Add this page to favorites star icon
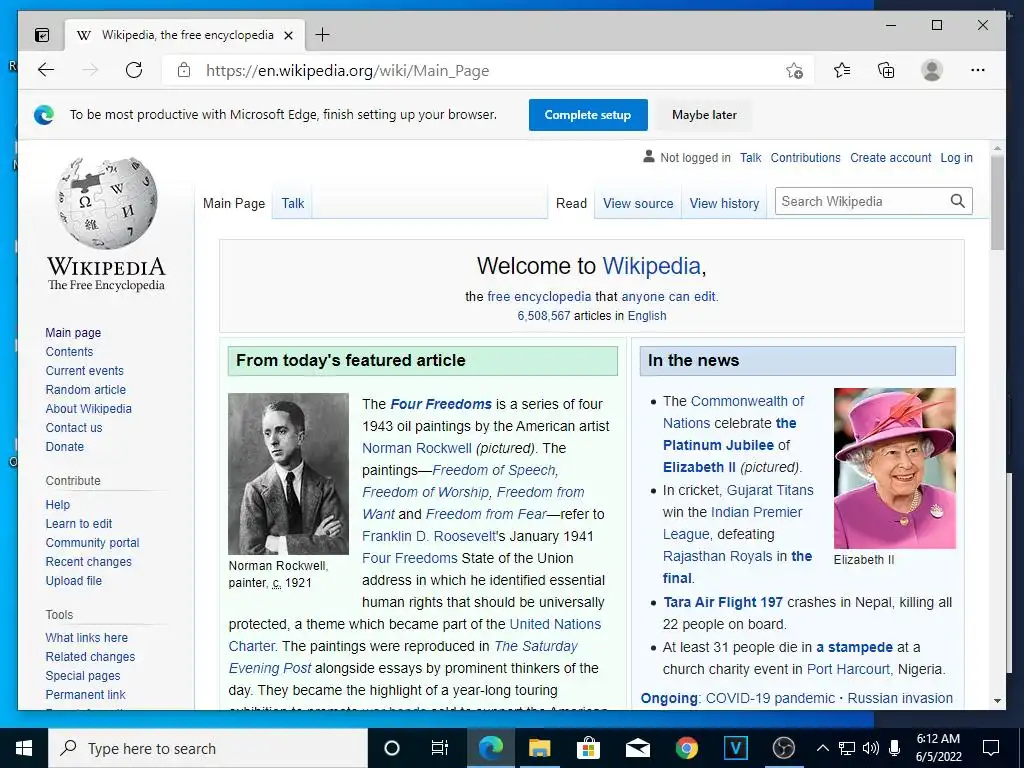1024x768 pixels. click(x=794, y=71)
